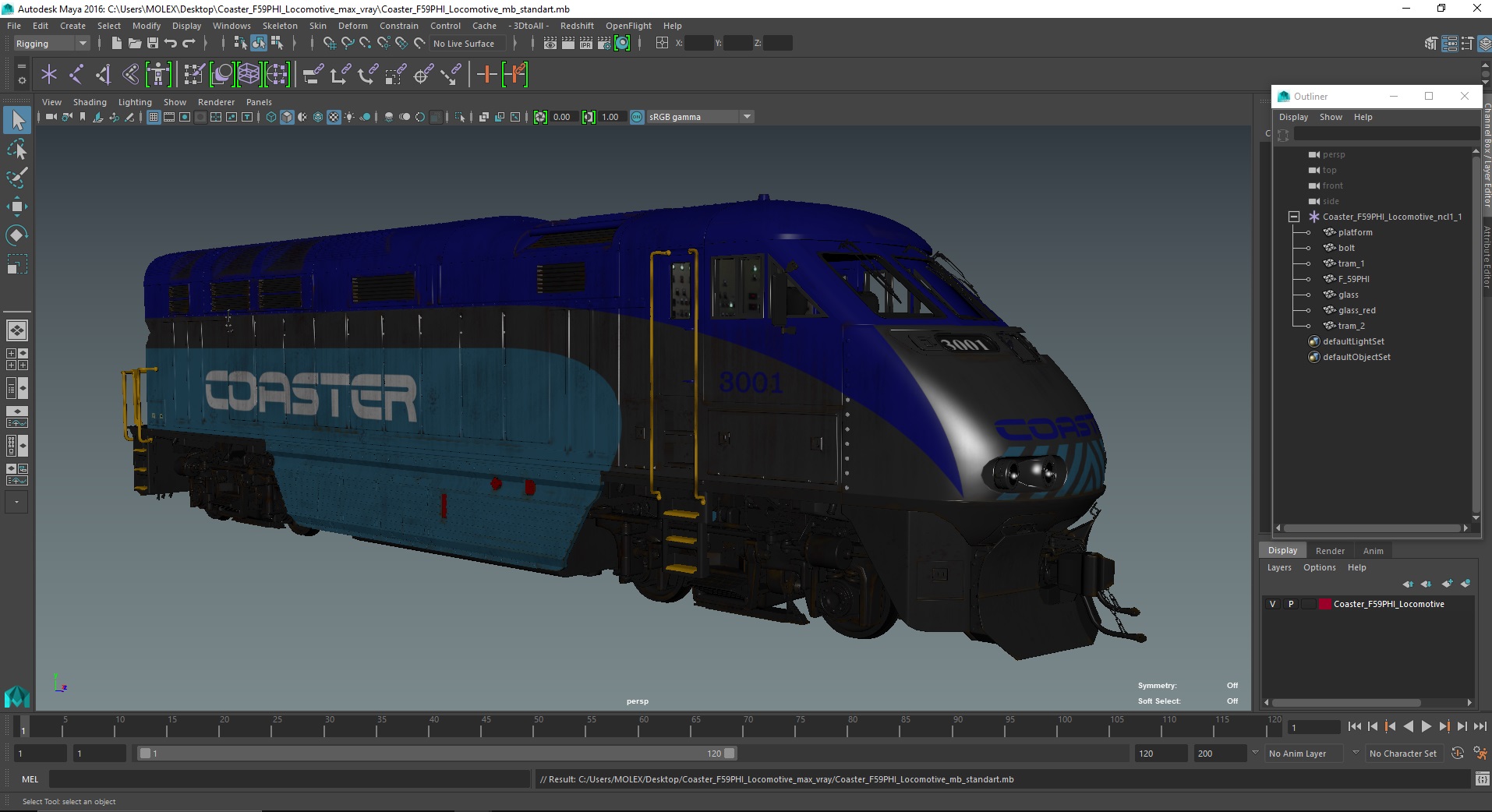The image size is (1492, 812).
Task: Select glass_red in the Outliner
Action: pos(1356,310)
